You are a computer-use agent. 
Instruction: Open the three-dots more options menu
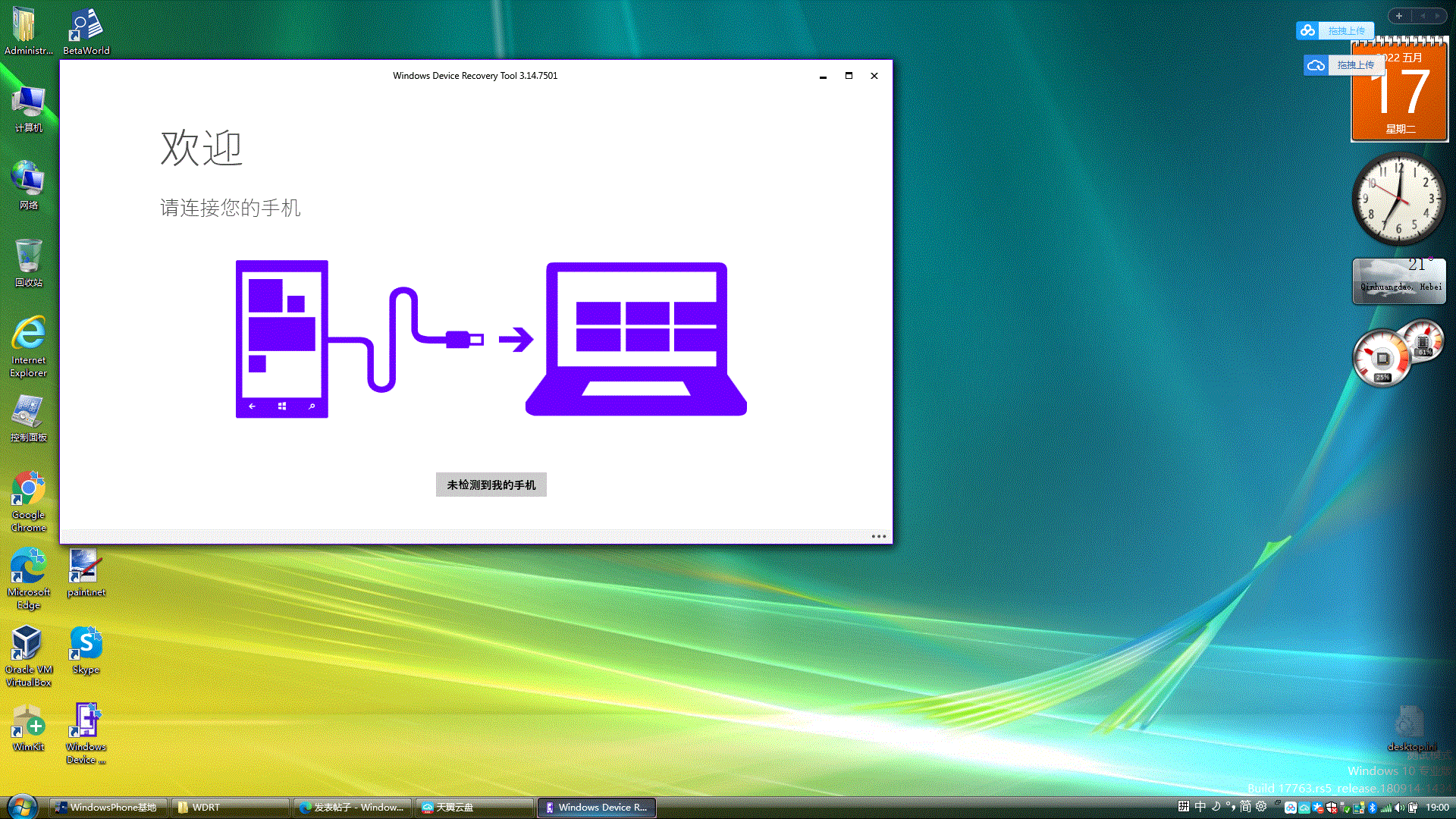pos(878,536)
